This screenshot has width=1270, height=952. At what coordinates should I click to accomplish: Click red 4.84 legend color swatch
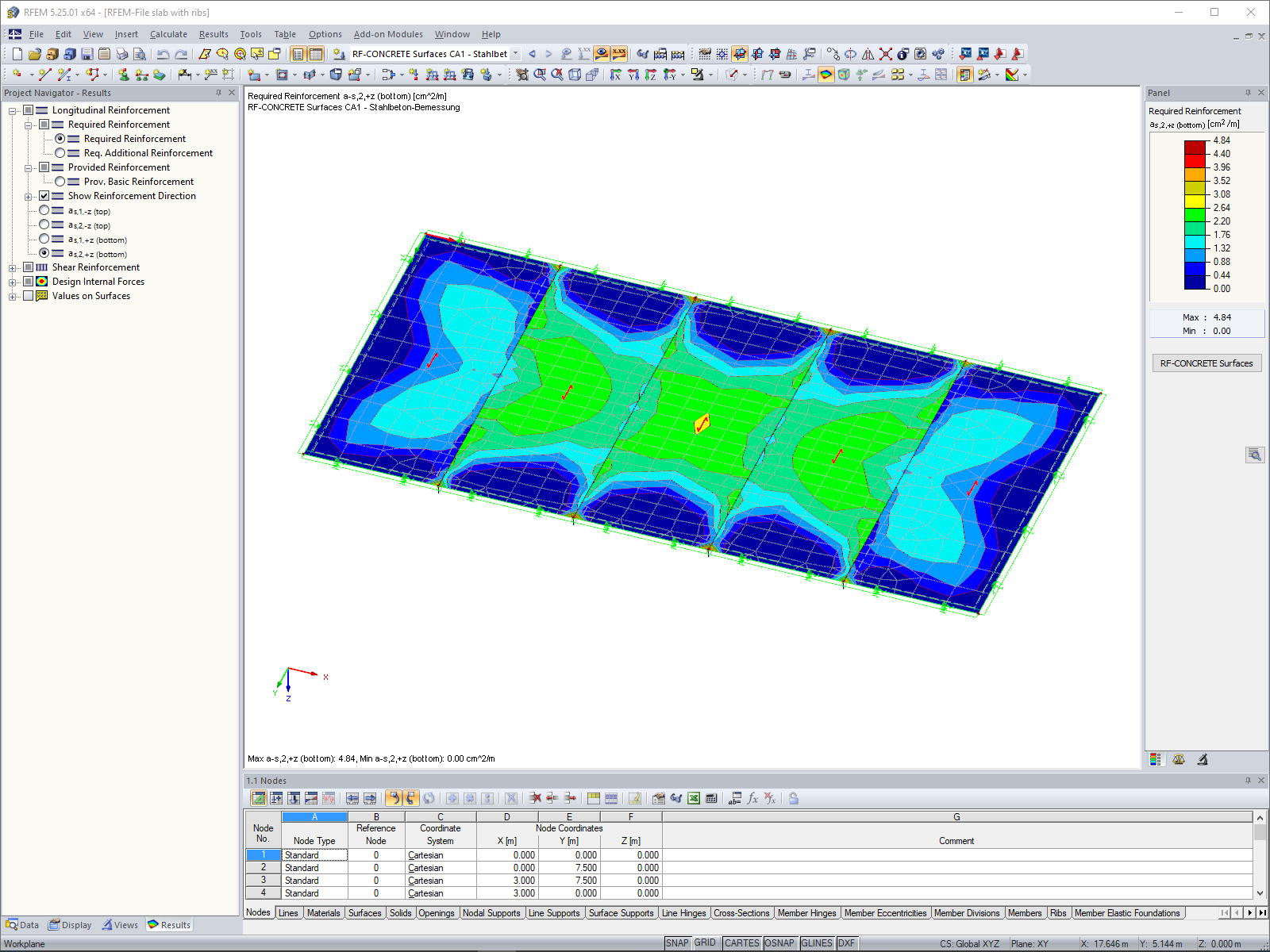[x=1195, y=148]
